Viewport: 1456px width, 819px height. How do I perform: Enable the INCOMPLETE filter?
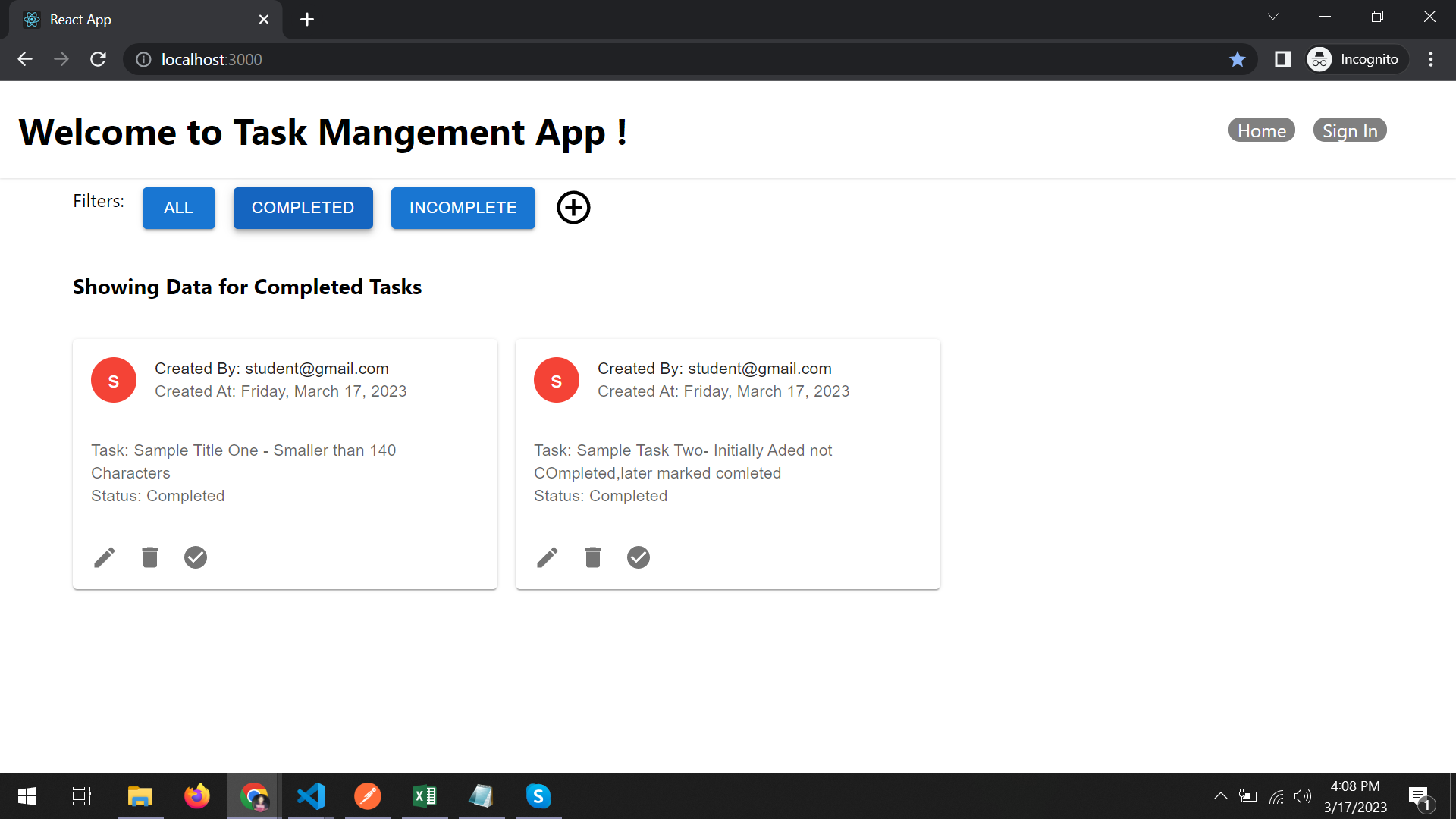click(x=463, y=208)
